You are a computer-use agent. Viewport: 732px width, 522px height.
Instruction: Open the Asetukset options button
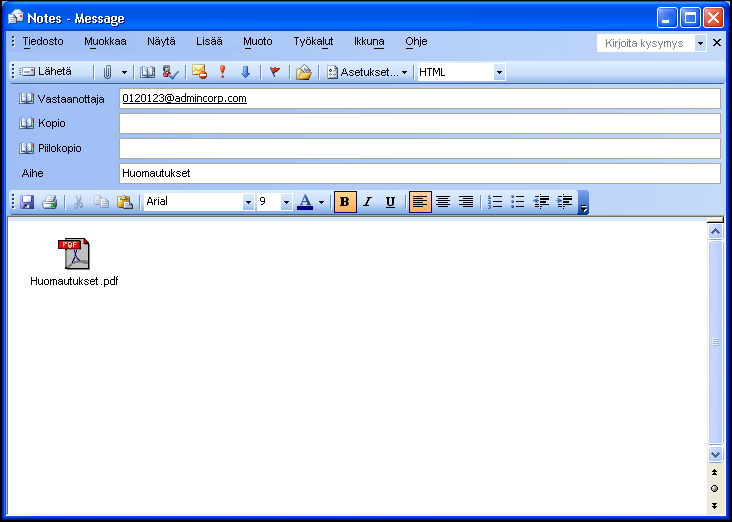363,72
